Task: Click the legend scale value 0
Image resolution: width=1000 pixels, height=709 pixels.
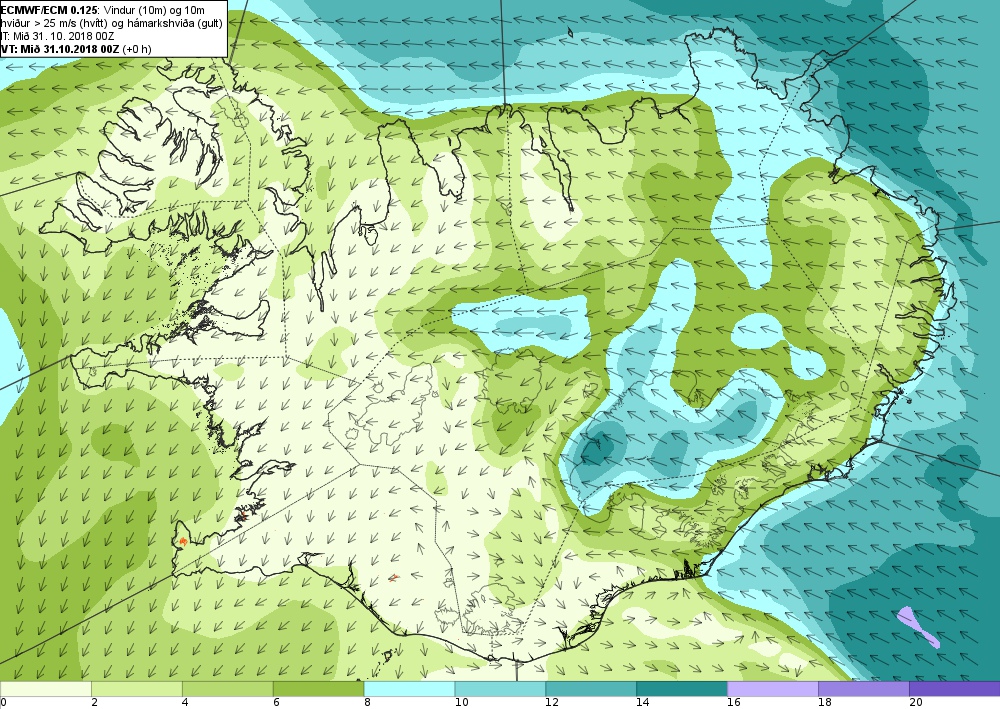Action: (4, 703)
